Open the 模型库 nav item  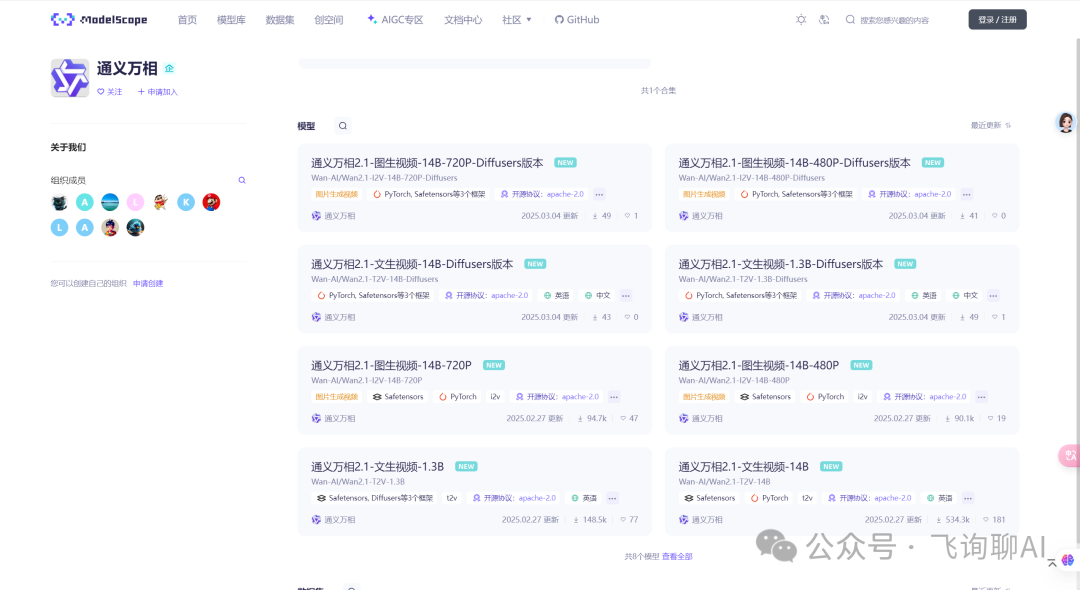pos(231,20)
